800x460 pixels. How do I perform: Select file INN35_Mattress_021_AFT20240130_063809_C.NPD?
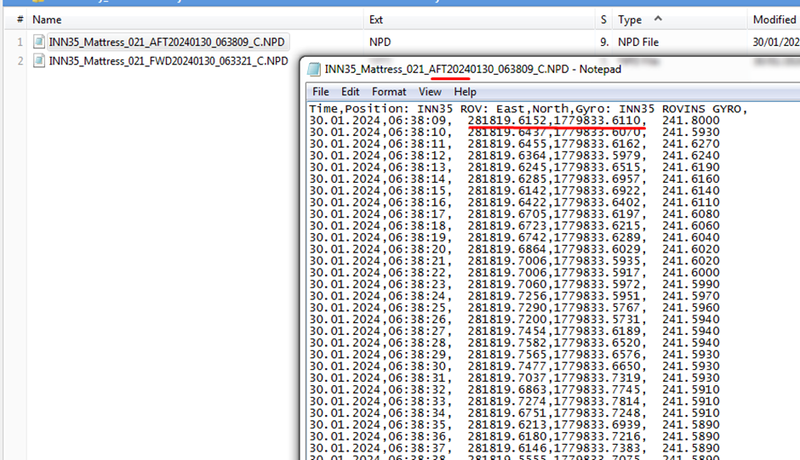click(167, 42)
